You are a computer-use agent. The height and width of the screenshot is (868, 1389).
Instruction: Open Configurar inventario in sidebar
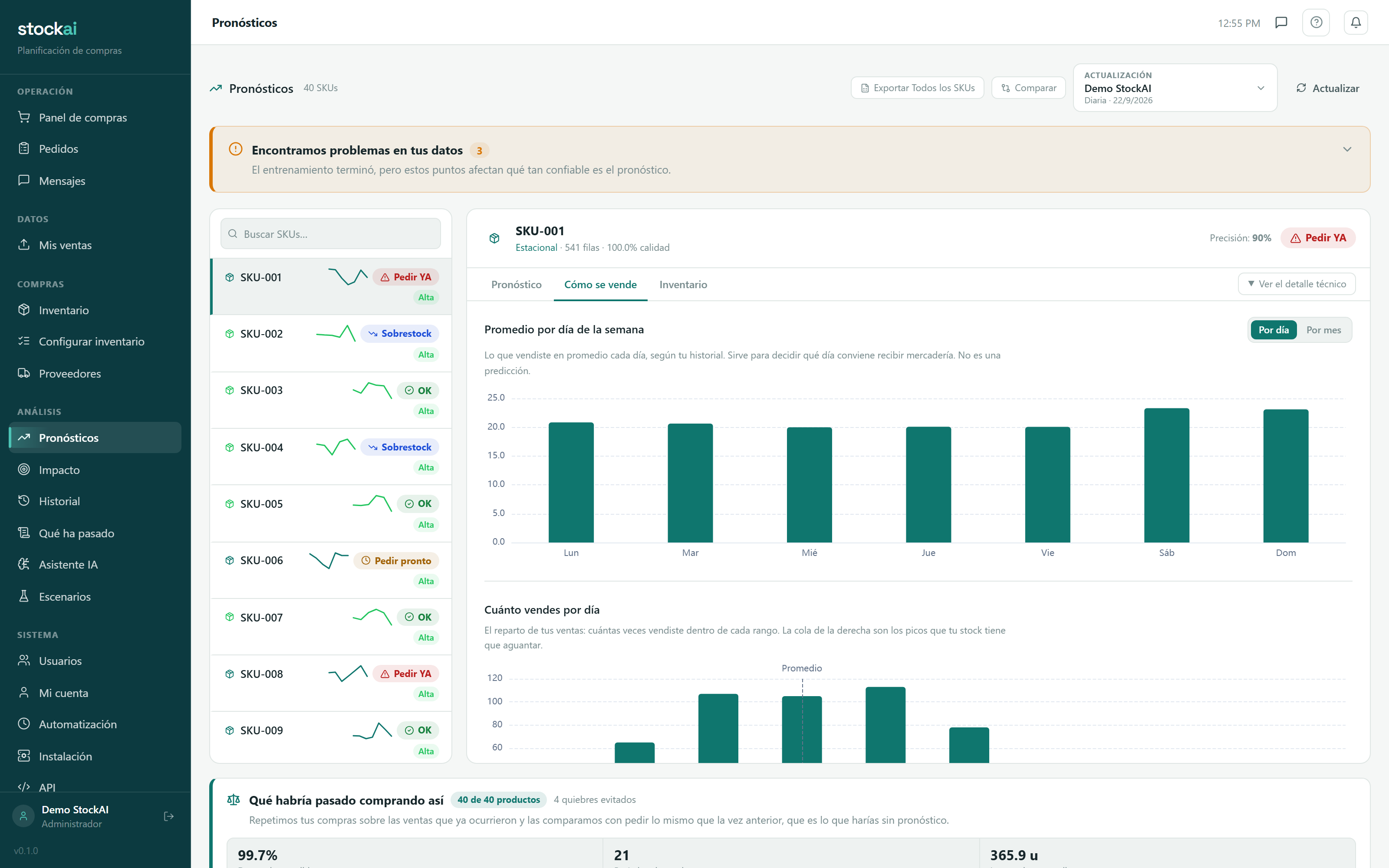[x=95, y=341]
